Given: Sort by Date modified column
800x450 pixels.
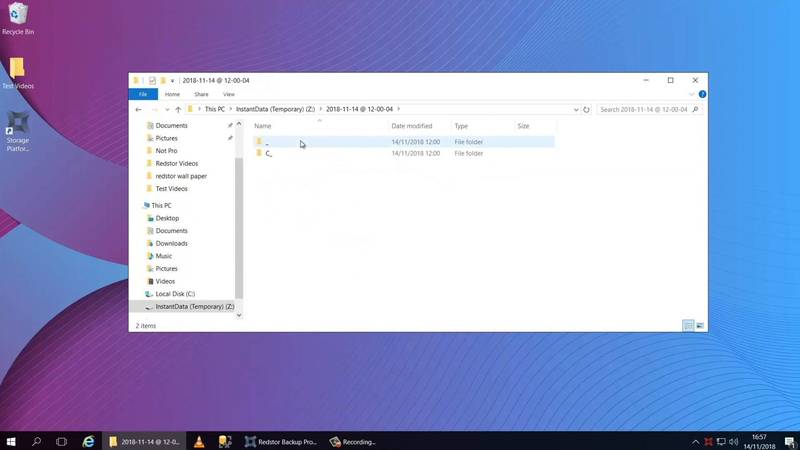Looking at the screenshot, I should click(x=412, y=126).
